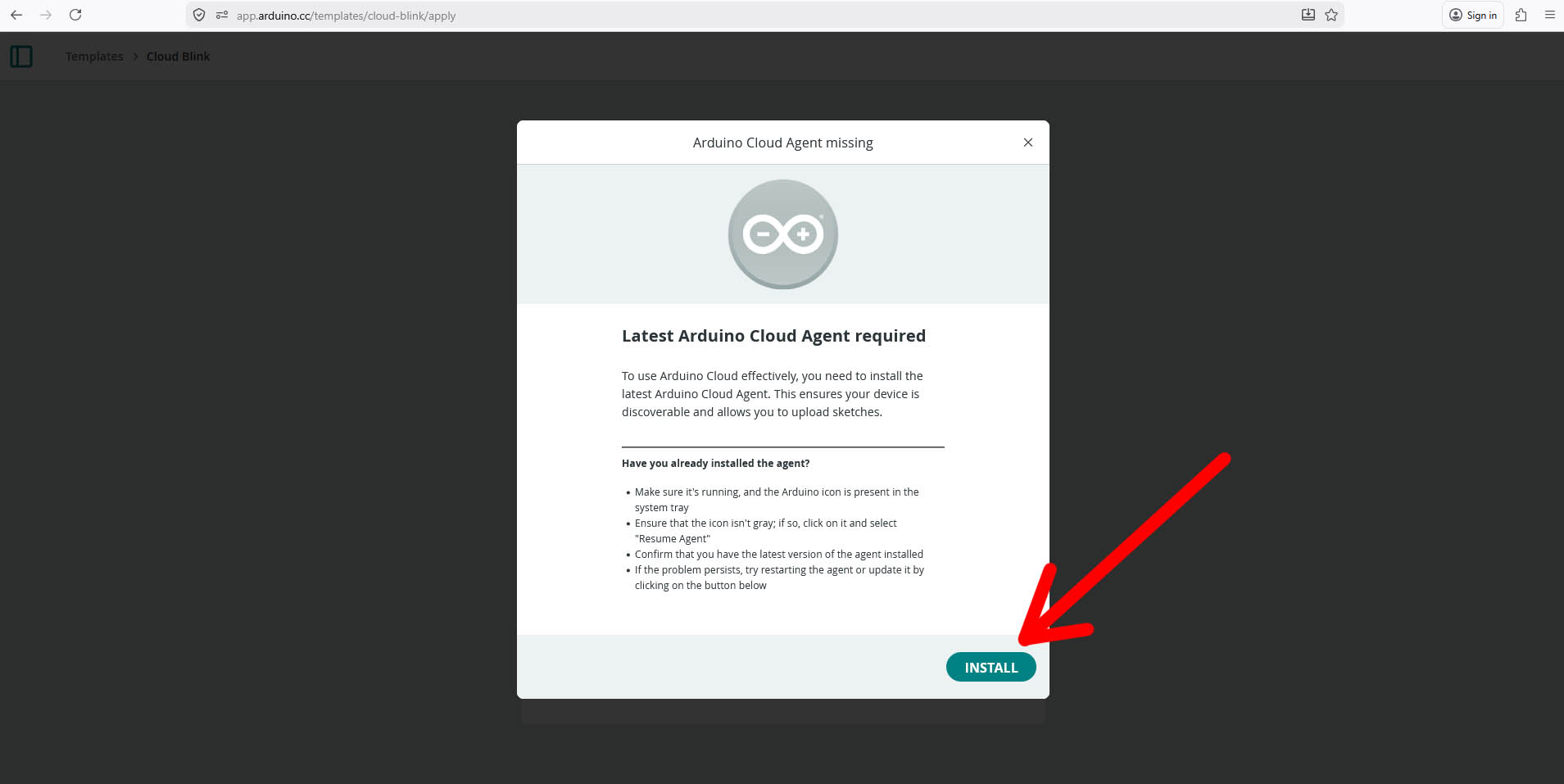
Task: Open the browser application menu
Action: click(1549, 15)
